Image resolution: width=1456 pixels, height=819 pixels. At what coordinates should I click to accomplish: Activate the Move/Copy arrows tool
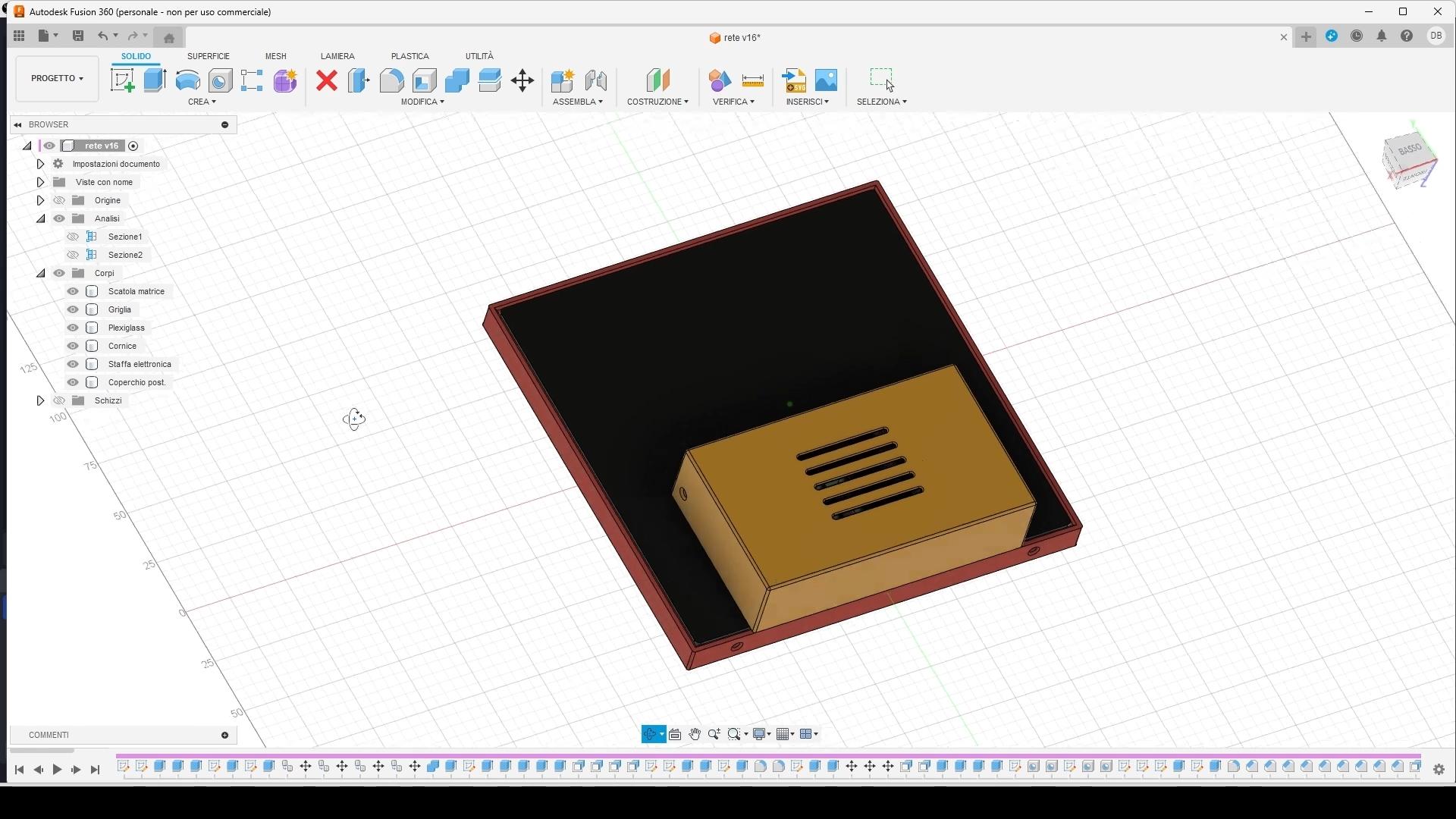click(522, 80)
